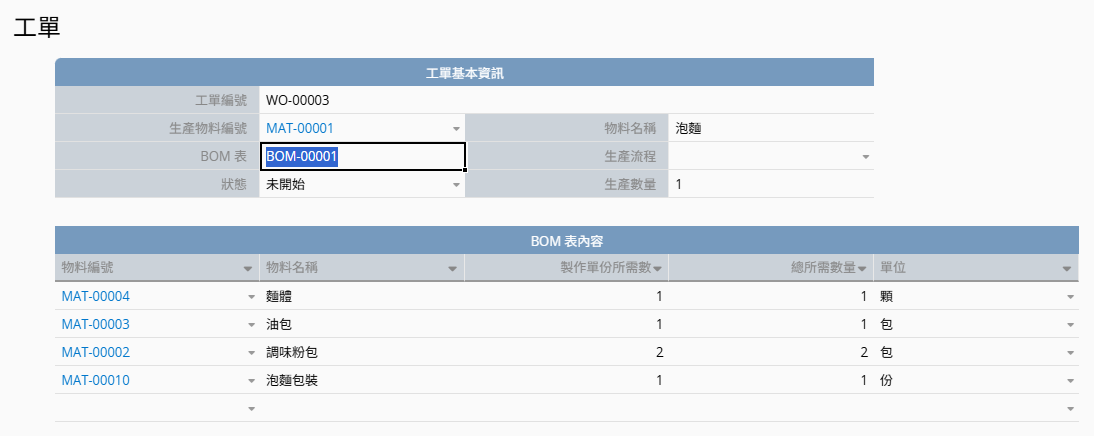1094x436 pixels.
Task: Open the MAT-00001 material link
Action: pos(300,128)
